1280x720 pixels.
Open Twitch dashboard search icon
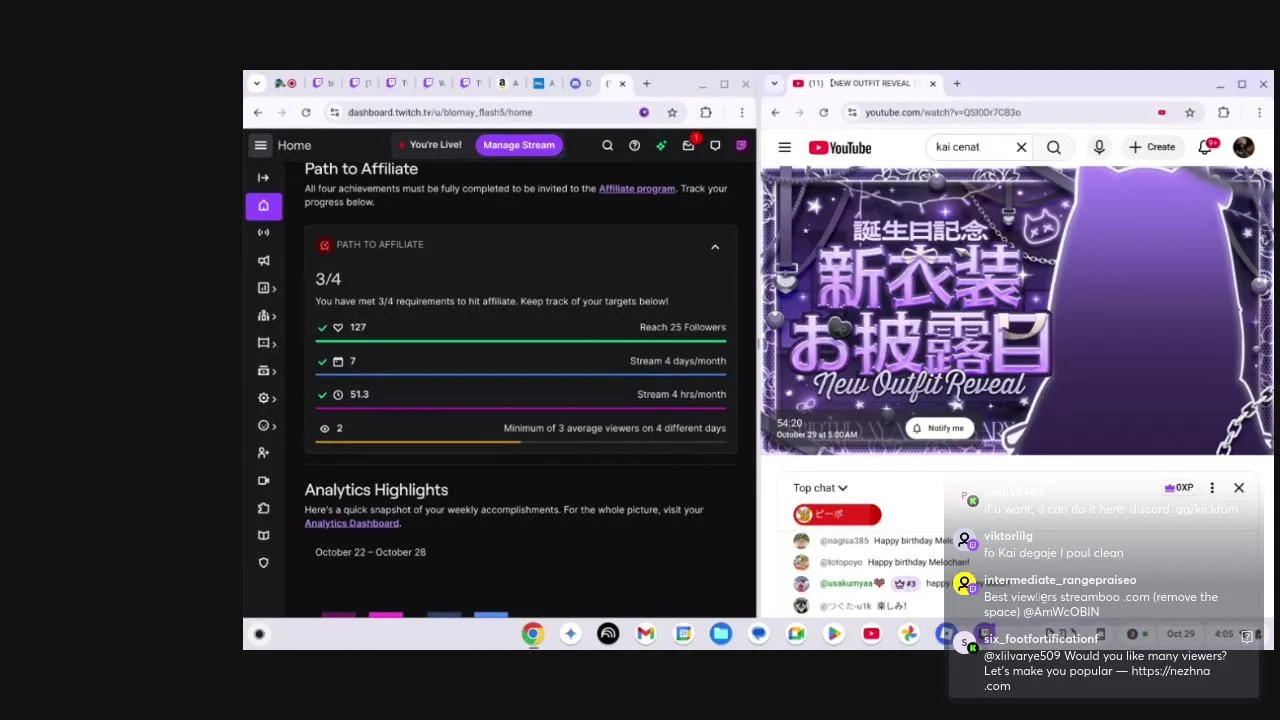607,146
